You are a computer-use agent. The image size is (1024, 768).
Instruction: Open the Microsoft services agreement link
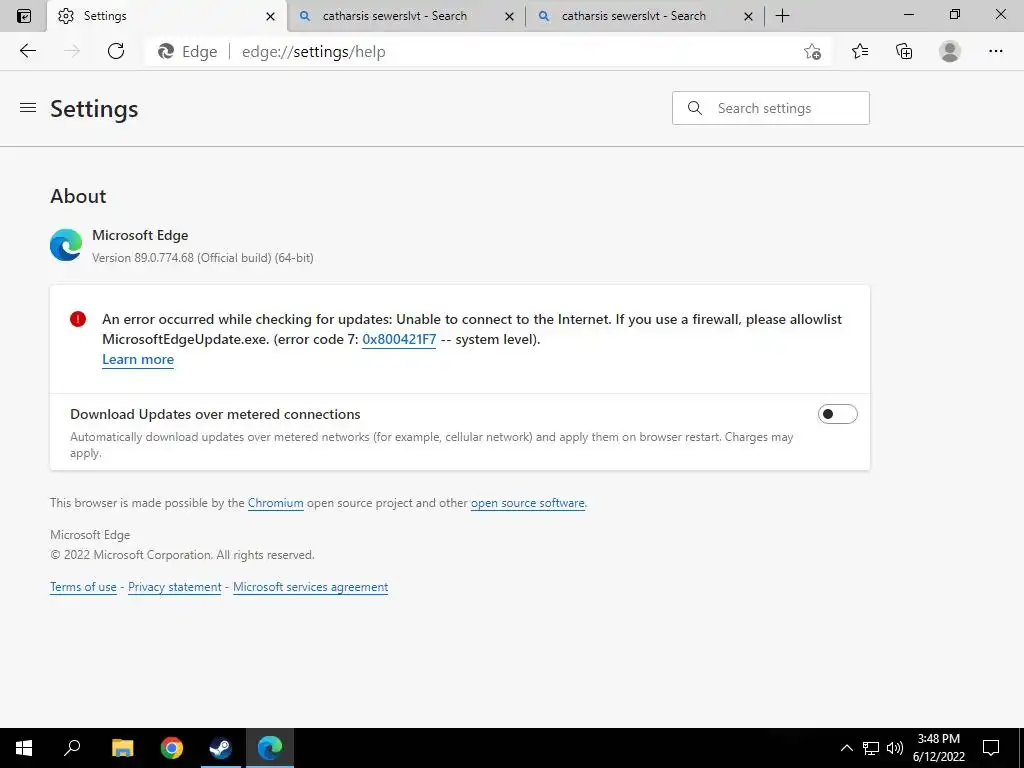[310, 587]
